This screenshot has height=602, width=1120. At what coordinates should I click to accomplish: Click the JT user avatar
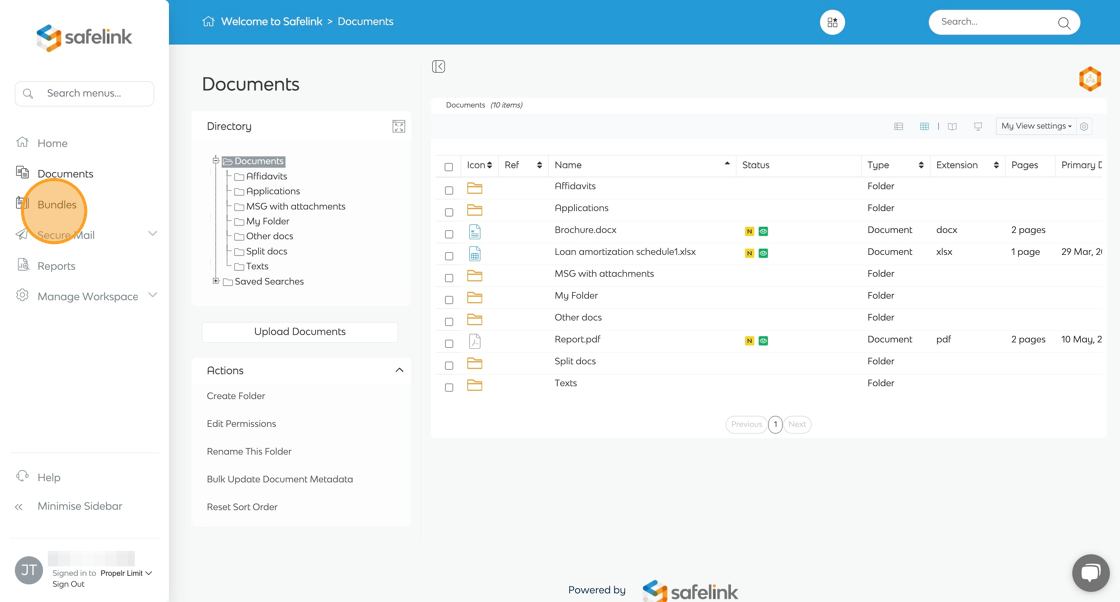point(29,570)
